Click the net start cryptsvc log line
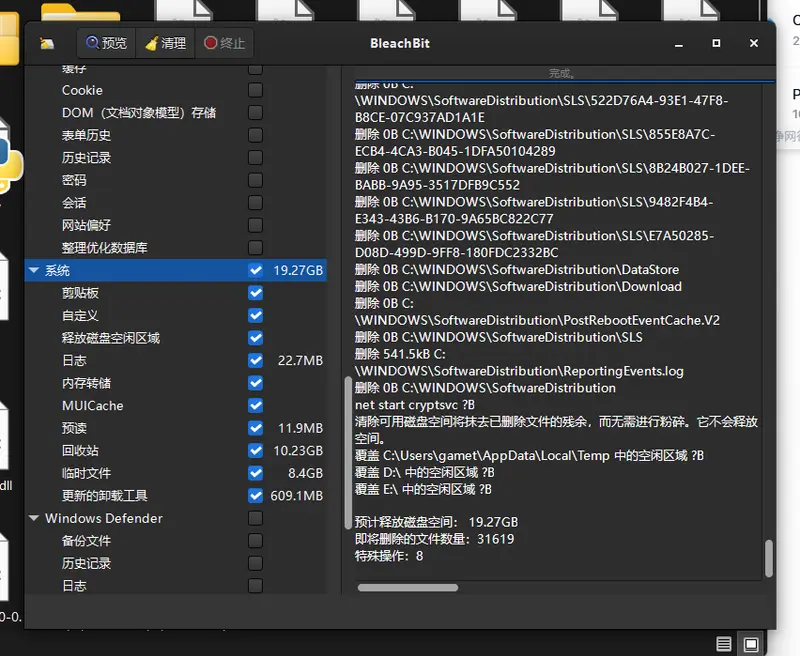Viewport: 800px width, 656px height. click(415, 405)
